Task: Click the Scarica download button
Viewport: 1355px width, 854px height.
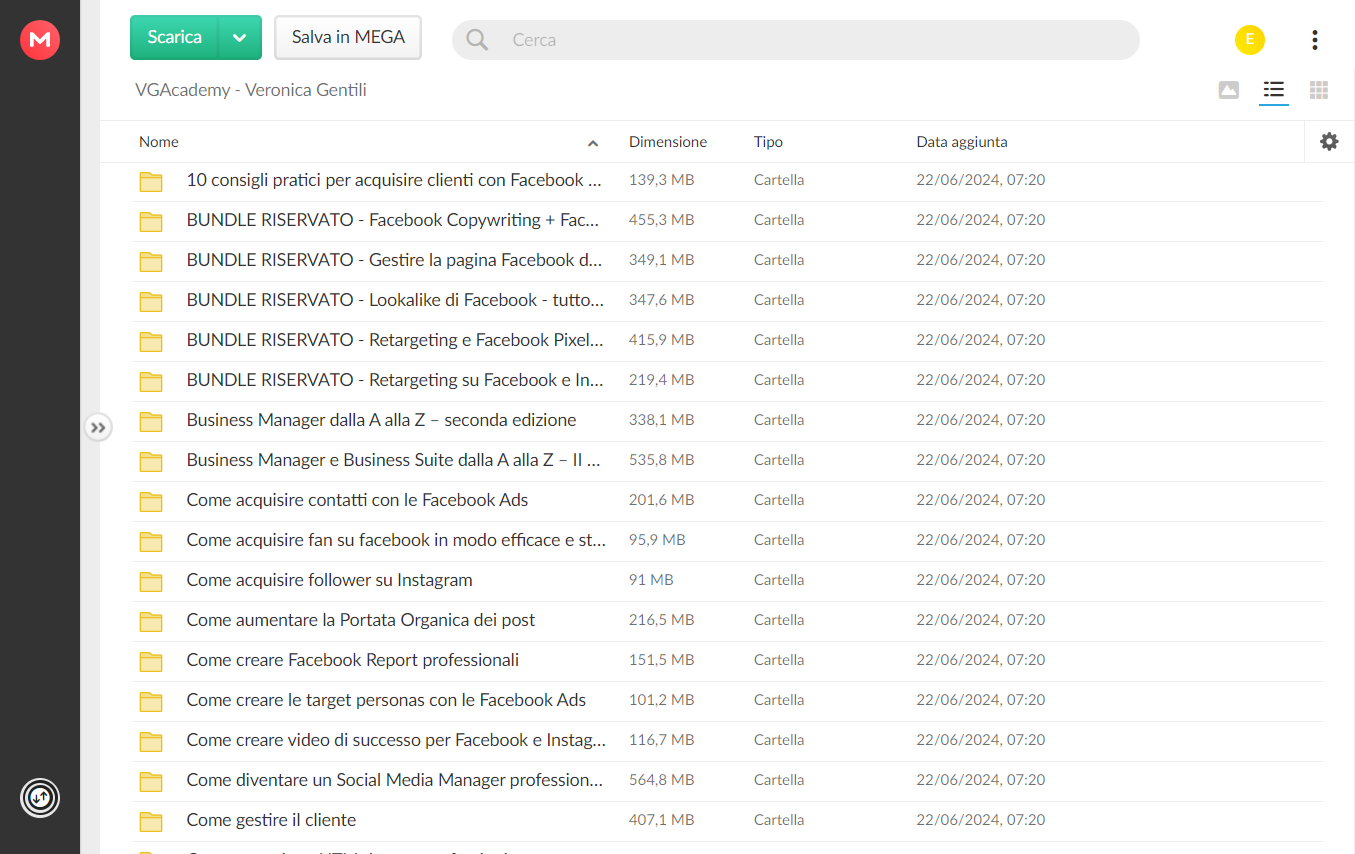Action: pos(175,37)
